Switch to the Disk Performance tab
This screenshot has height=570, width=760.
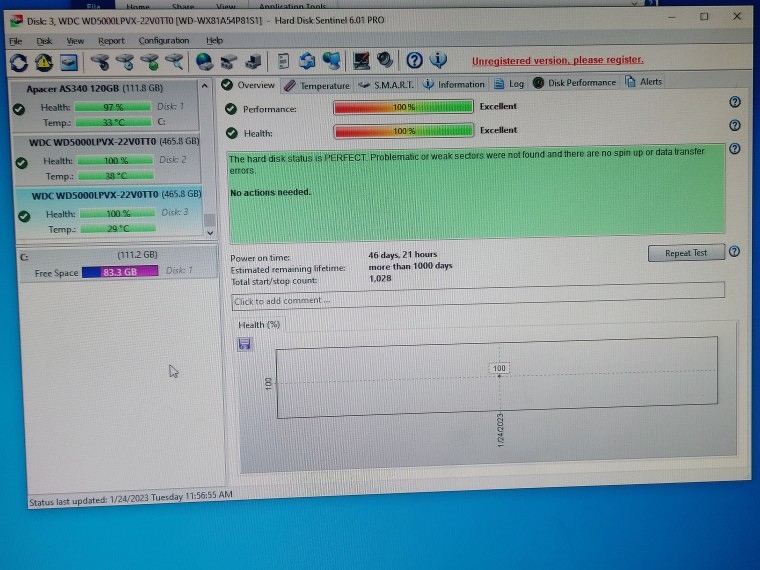(574, 83)
